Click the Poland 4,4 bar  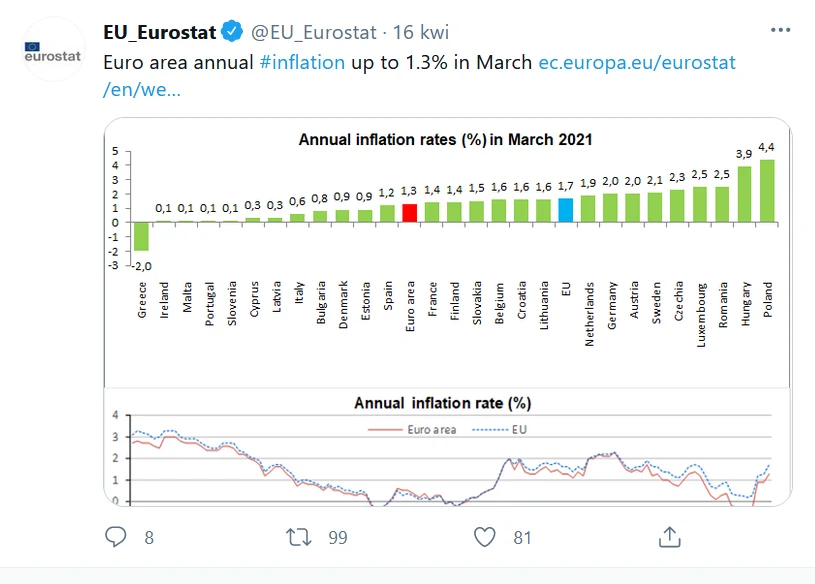pyautogui.click(x=767, y=190)
